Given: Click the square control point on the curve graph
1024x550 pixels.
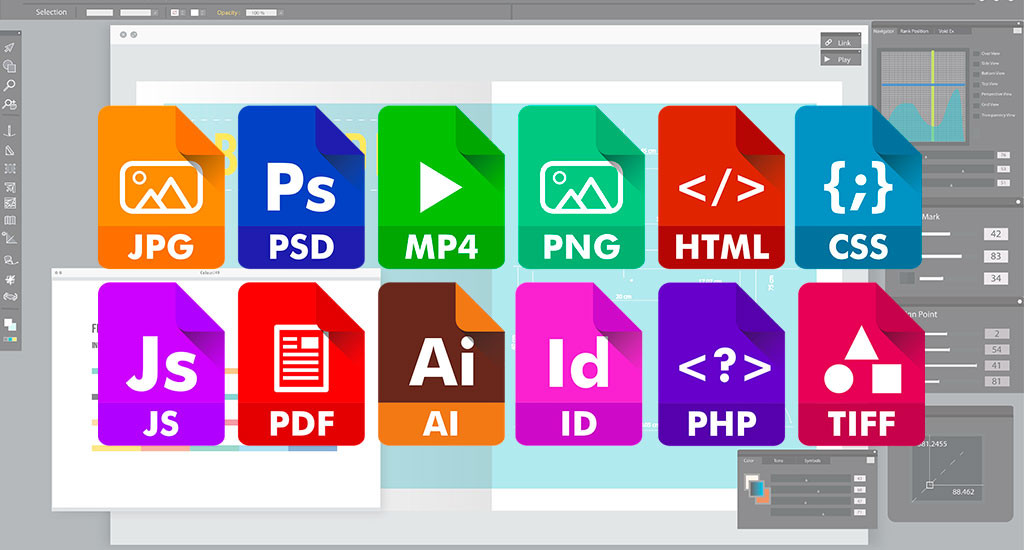Looking at the screenshot, I should coord(929,485).
